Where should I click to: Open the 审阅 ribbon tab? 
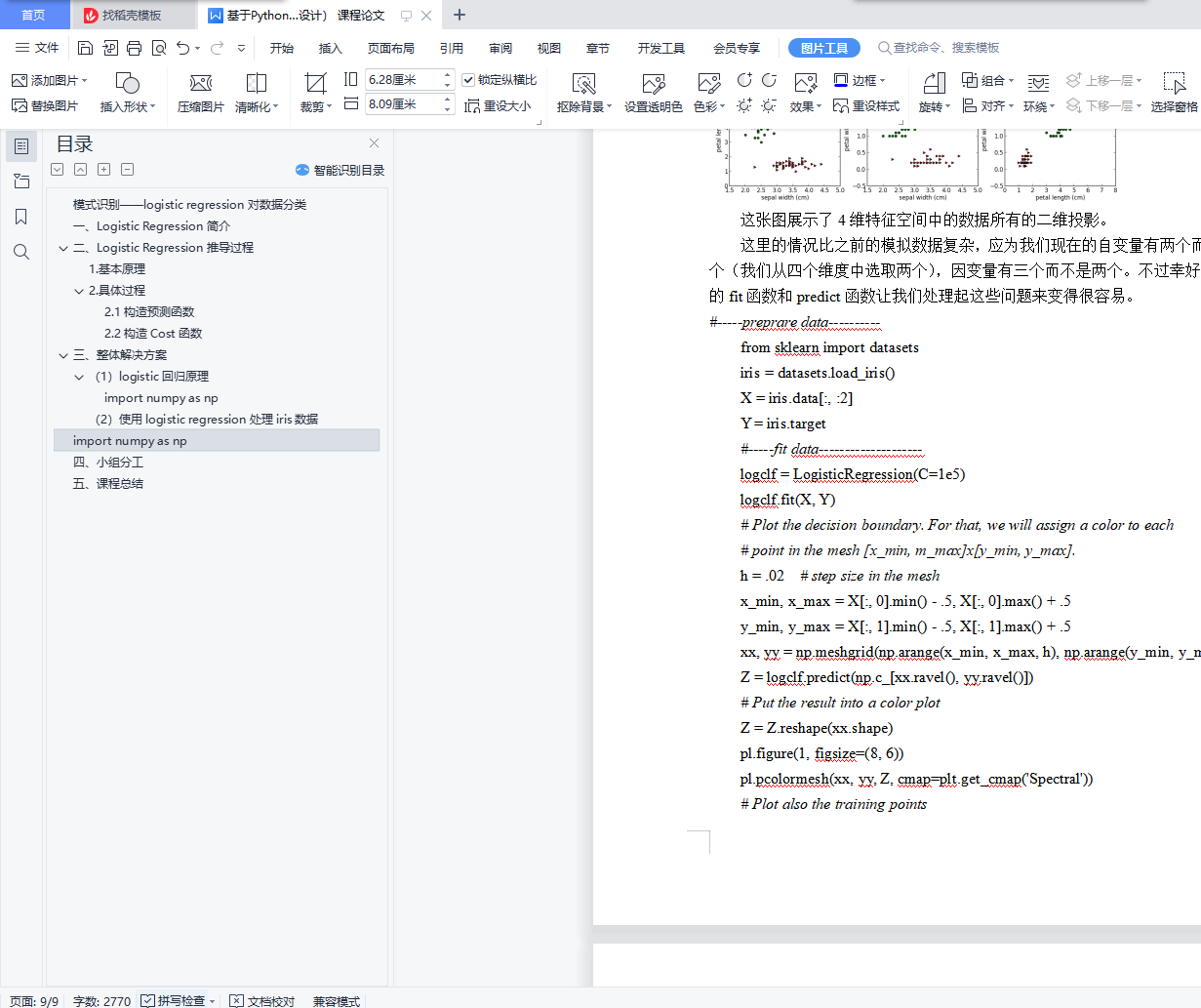(x=500, y=48)
